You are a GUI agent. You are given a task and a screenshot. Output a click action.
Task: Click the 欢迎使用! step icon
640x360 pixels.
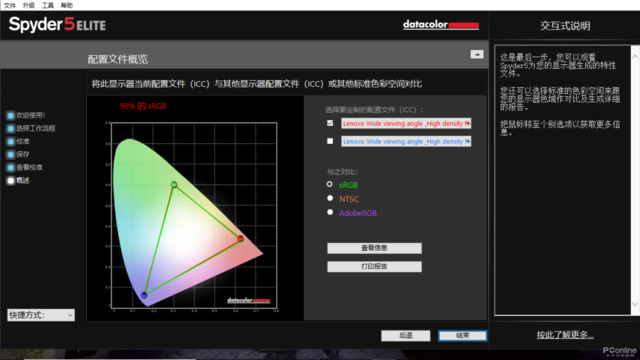click(x=11, y=116)
